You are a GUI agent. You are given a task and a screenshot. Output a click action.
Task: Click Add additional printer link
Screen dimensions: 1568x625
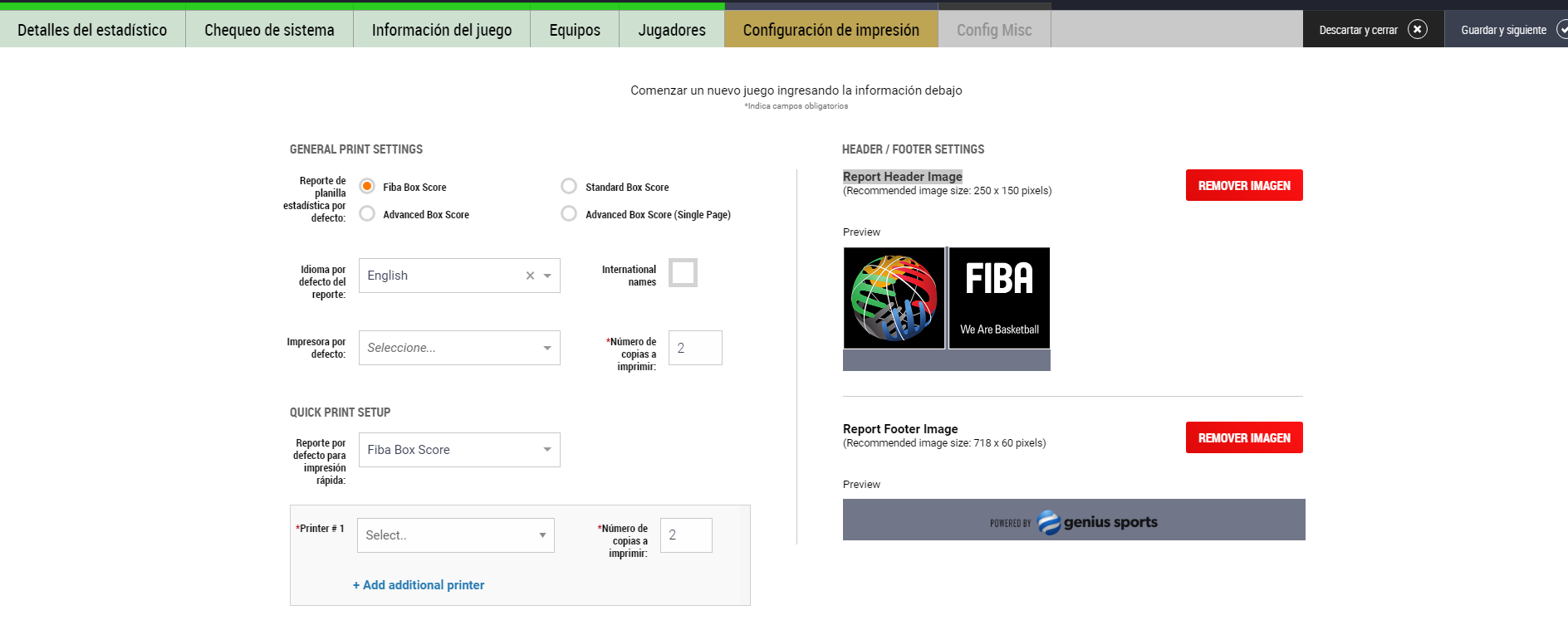tap(419, 585)
